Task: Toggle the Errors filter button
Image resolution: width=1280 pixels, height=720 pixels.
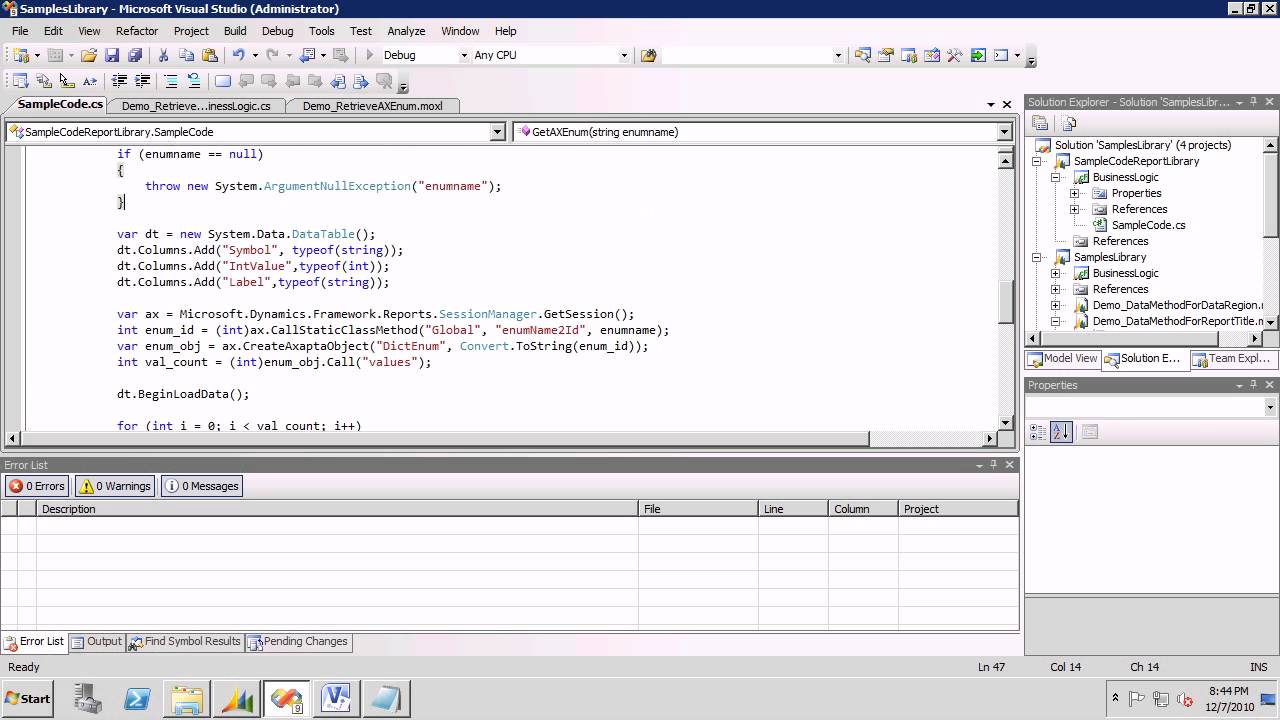Action: coord(37,486)
